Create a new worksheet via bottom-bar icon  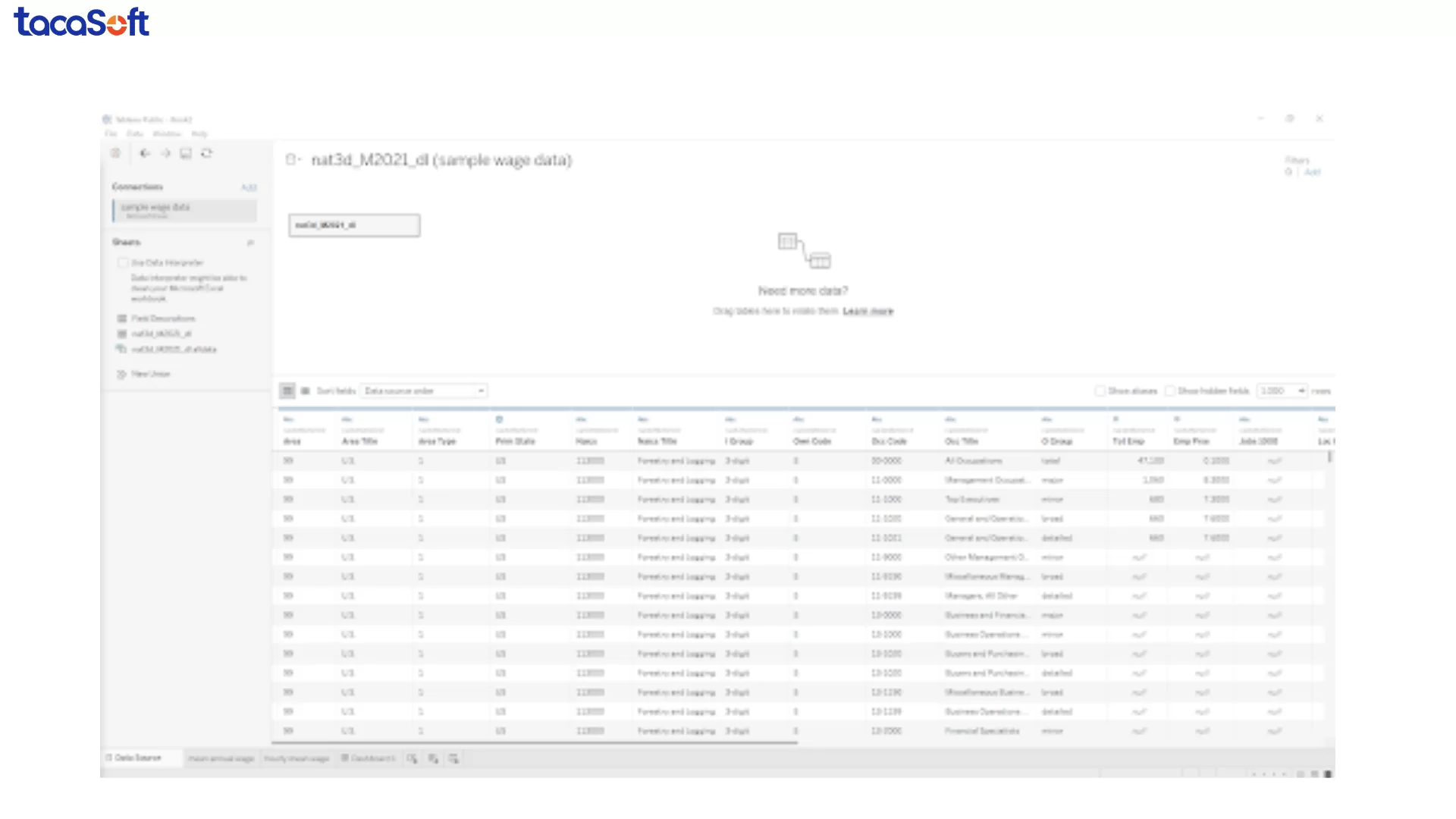click(412, 758)
